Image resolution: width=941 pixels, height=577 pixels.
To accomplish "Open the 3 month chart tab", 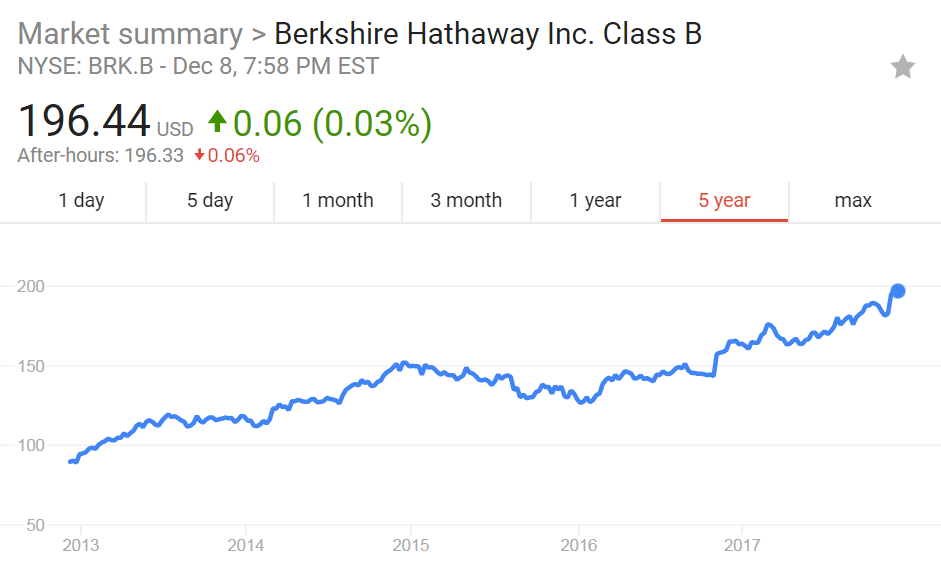I will pos(466,200).
